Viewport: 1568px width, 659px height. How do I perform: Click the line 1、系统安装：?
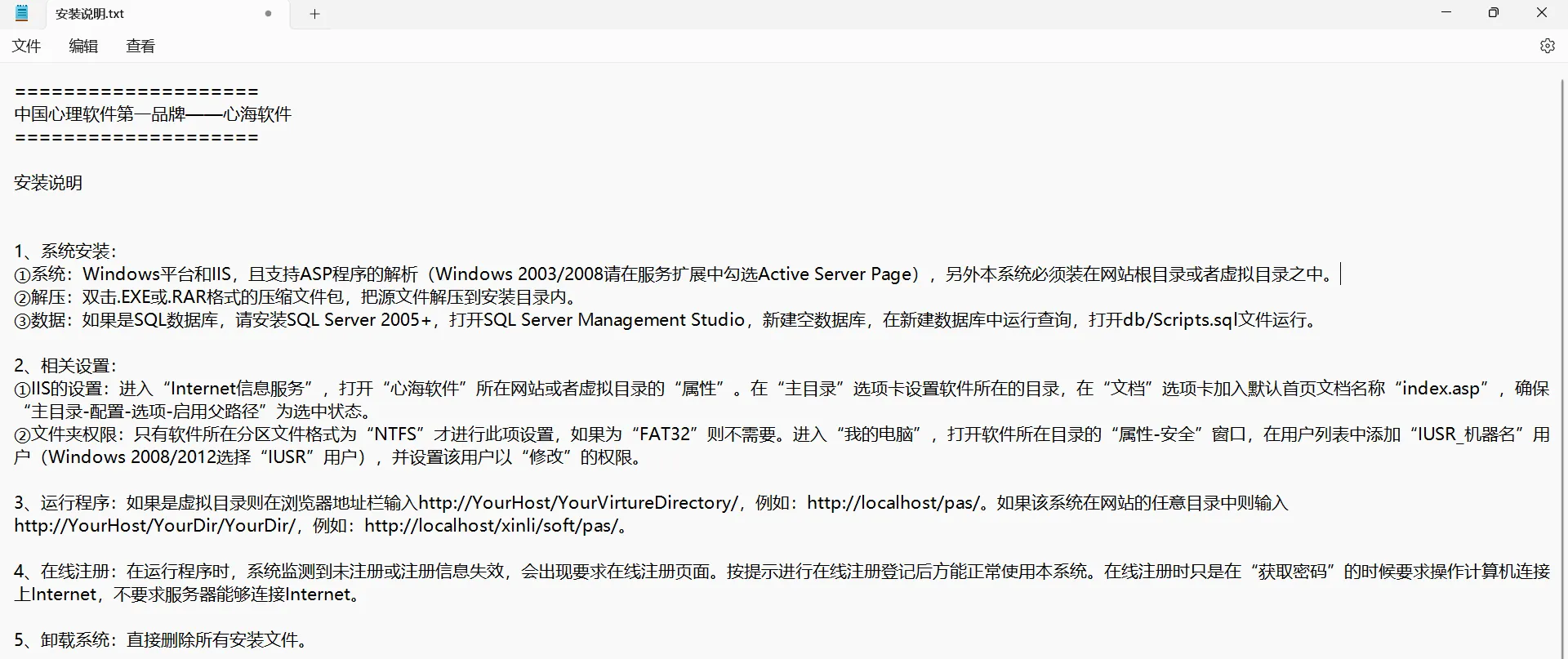click(65, 252)
